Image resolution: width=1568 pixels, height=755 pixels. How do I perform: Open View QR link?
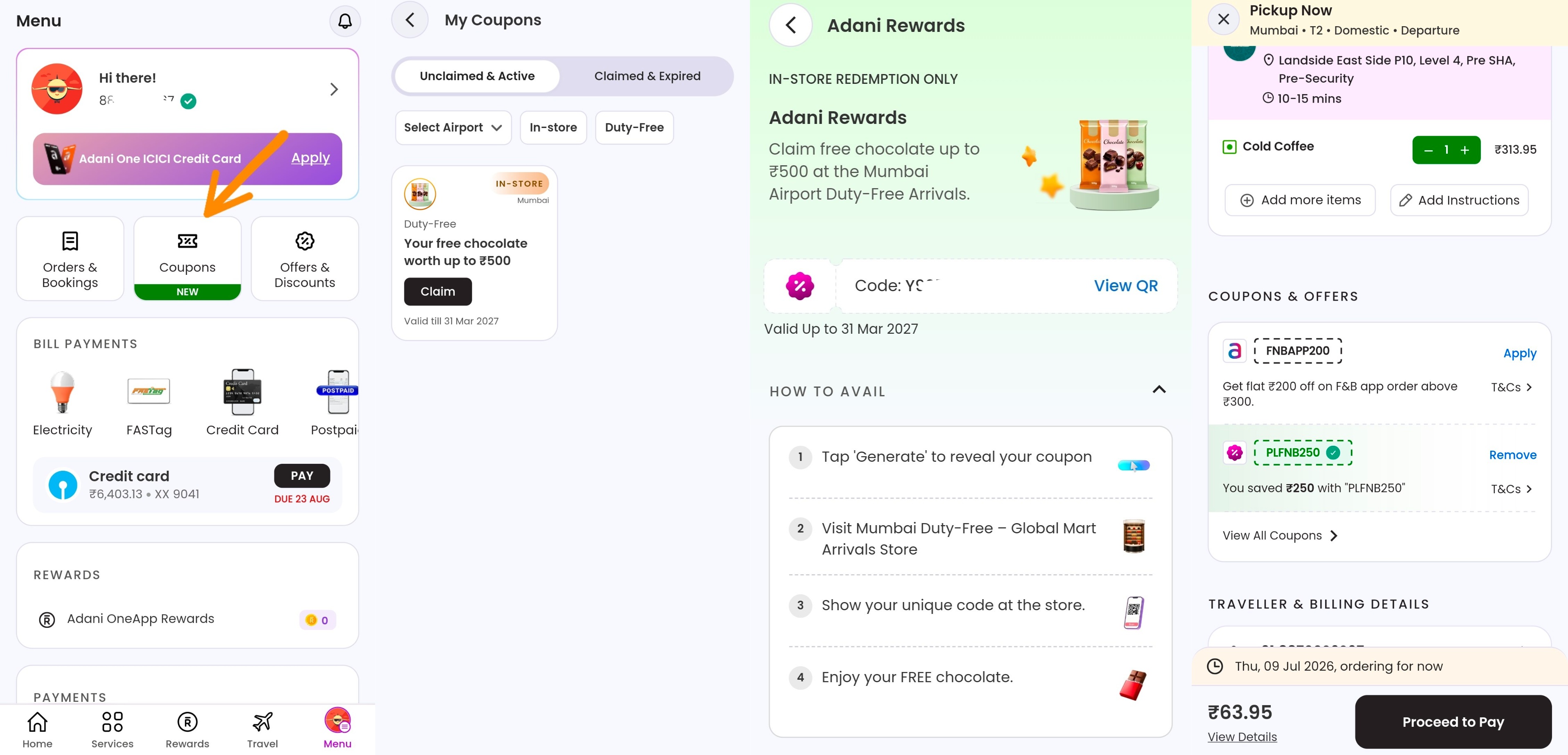[1125, 285]
